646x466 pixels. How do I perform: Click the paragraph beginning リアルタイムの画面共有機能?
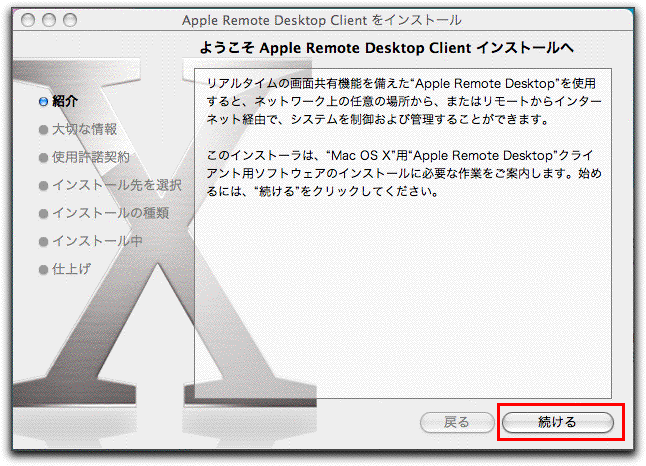click(404, 101)
